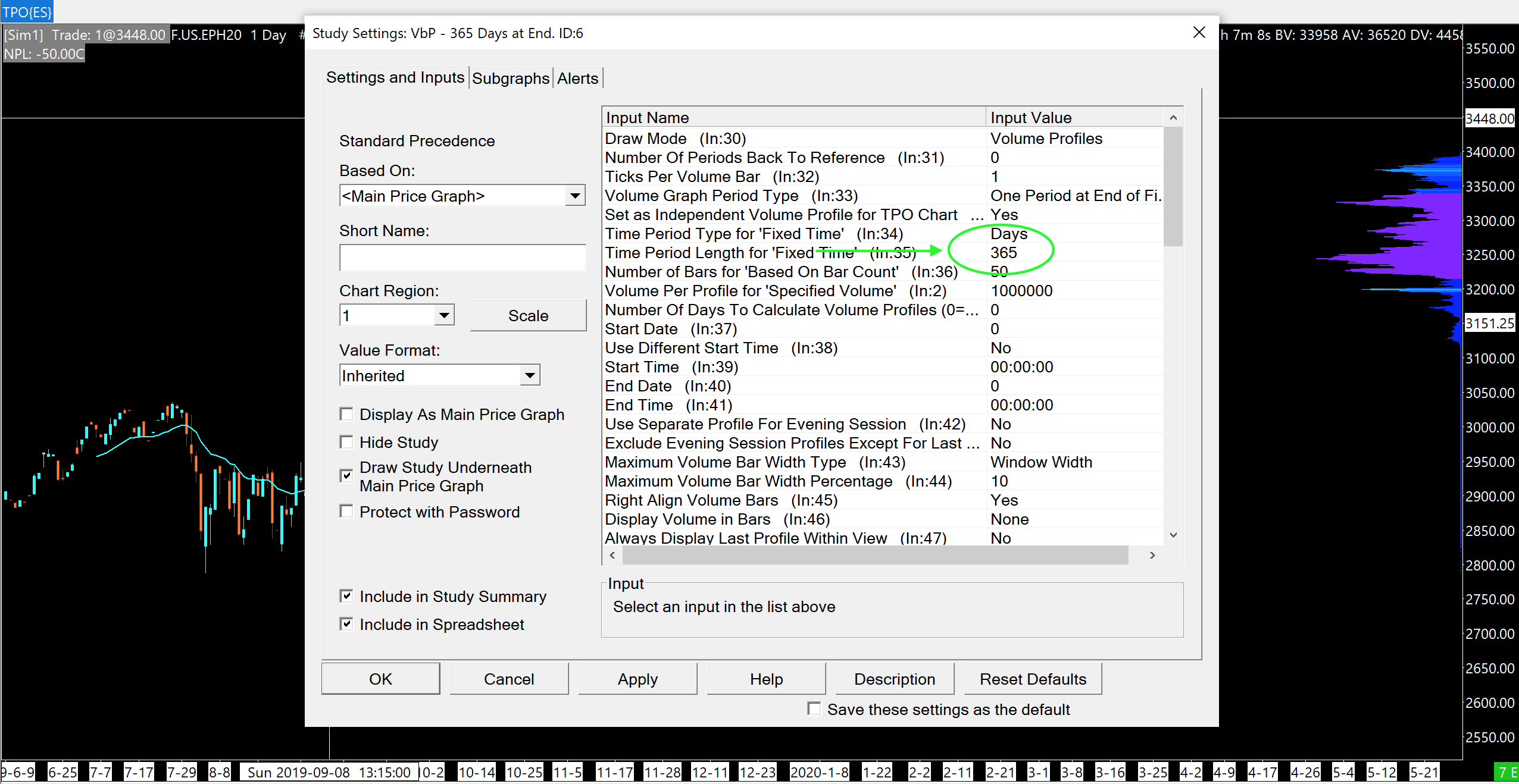
Task: Select the Time Period Length 365 value
Action: point(1004,253)
